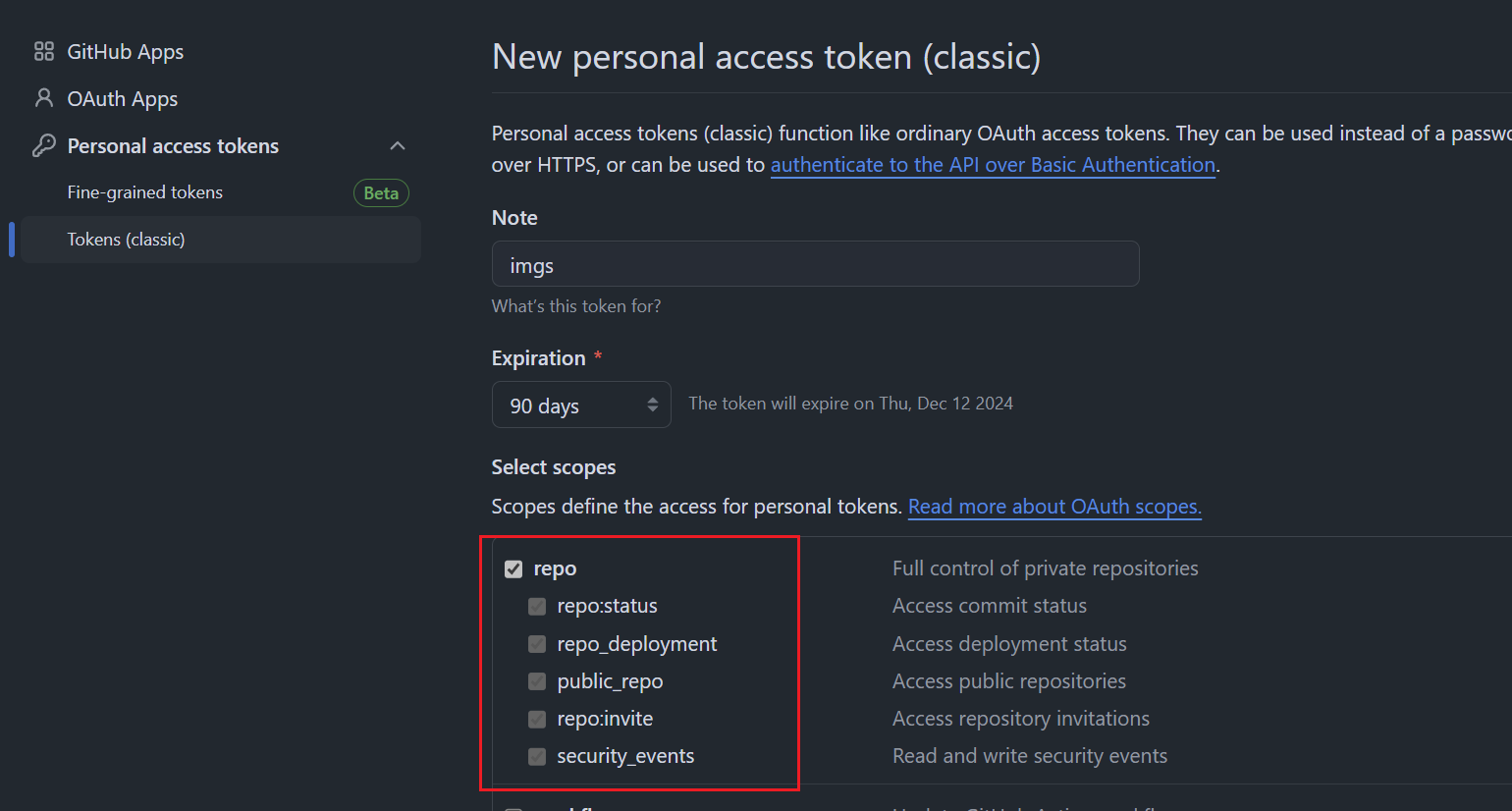Open the 90 days expiration dropdown

pos(581,405)
